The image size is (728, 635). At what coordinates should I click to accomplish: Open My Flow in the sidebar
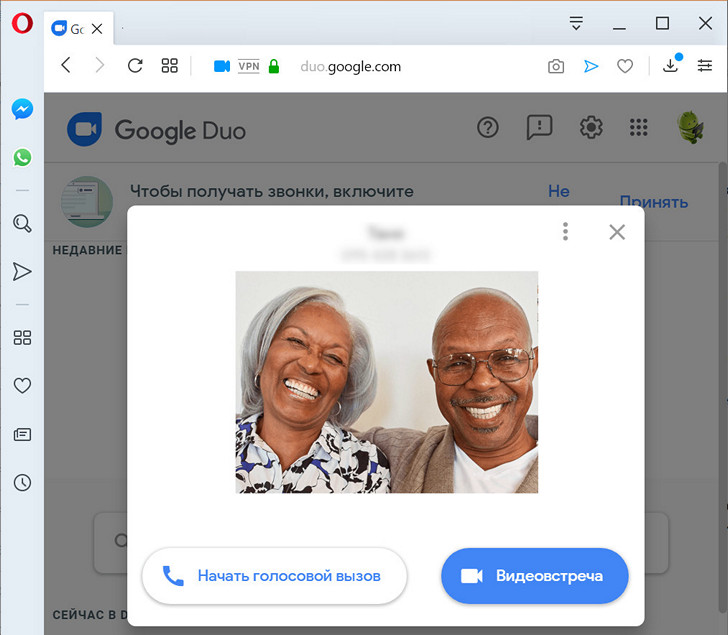click(x=22, y=272)
